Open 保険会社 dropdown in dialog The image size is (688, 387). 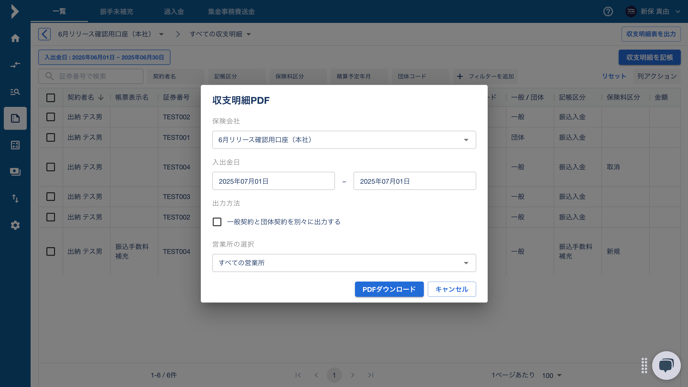click(344, 140)
